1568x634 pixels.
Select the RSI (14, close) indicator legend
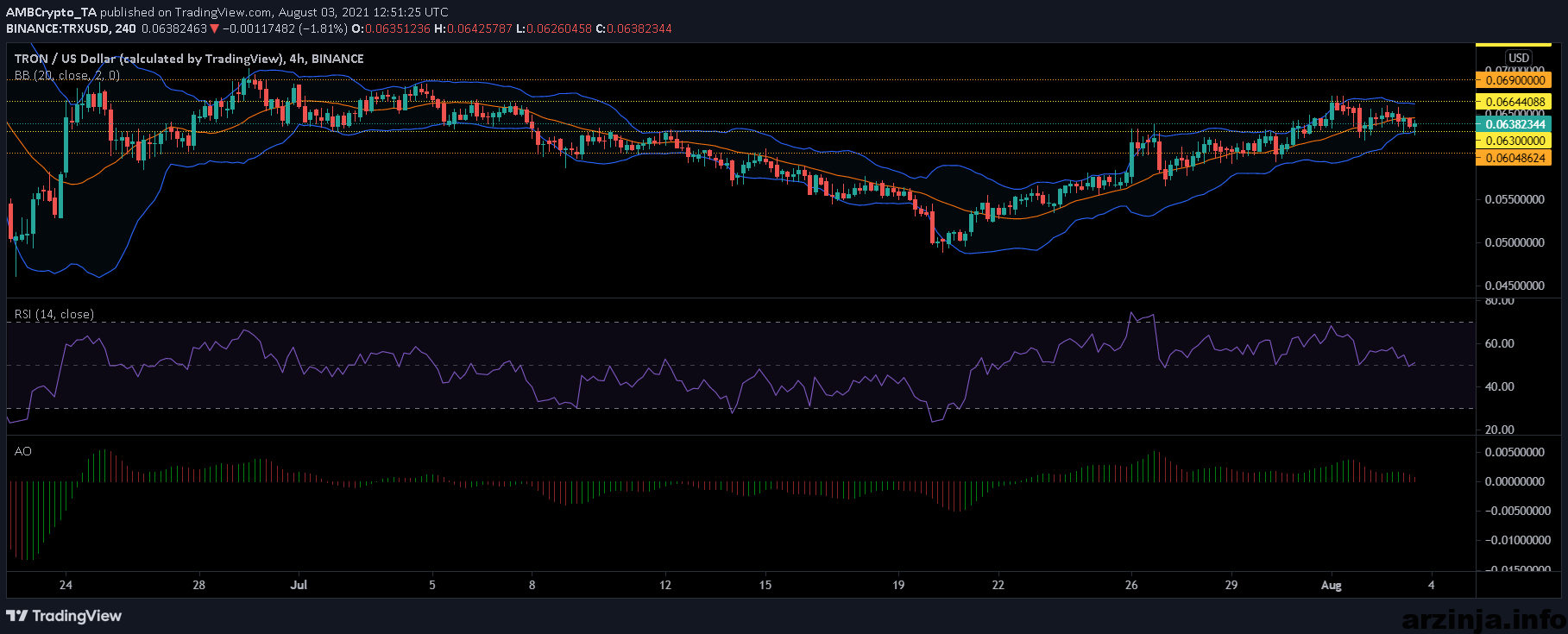click(x=54, y=314)
